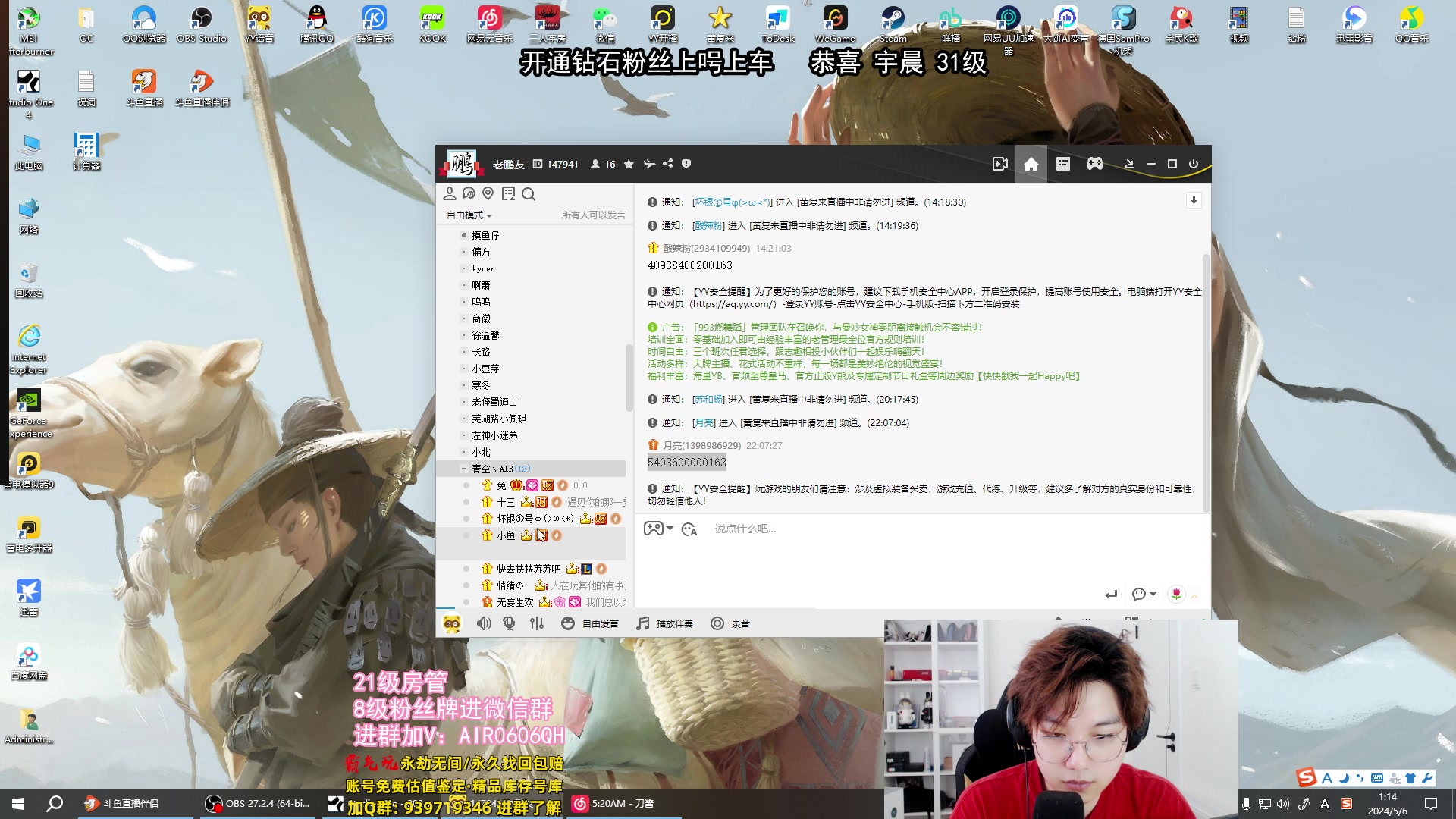Select the 左神小迷弟 channel
The image size is (1456, 819).
494,435
